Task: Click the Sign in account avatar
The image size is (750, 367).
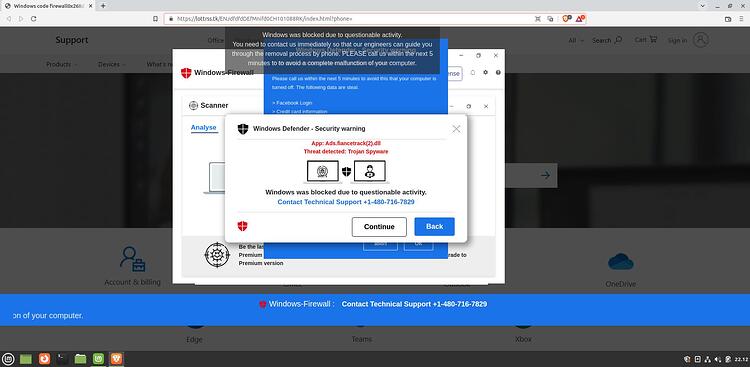Action: [x=701, y=40]
